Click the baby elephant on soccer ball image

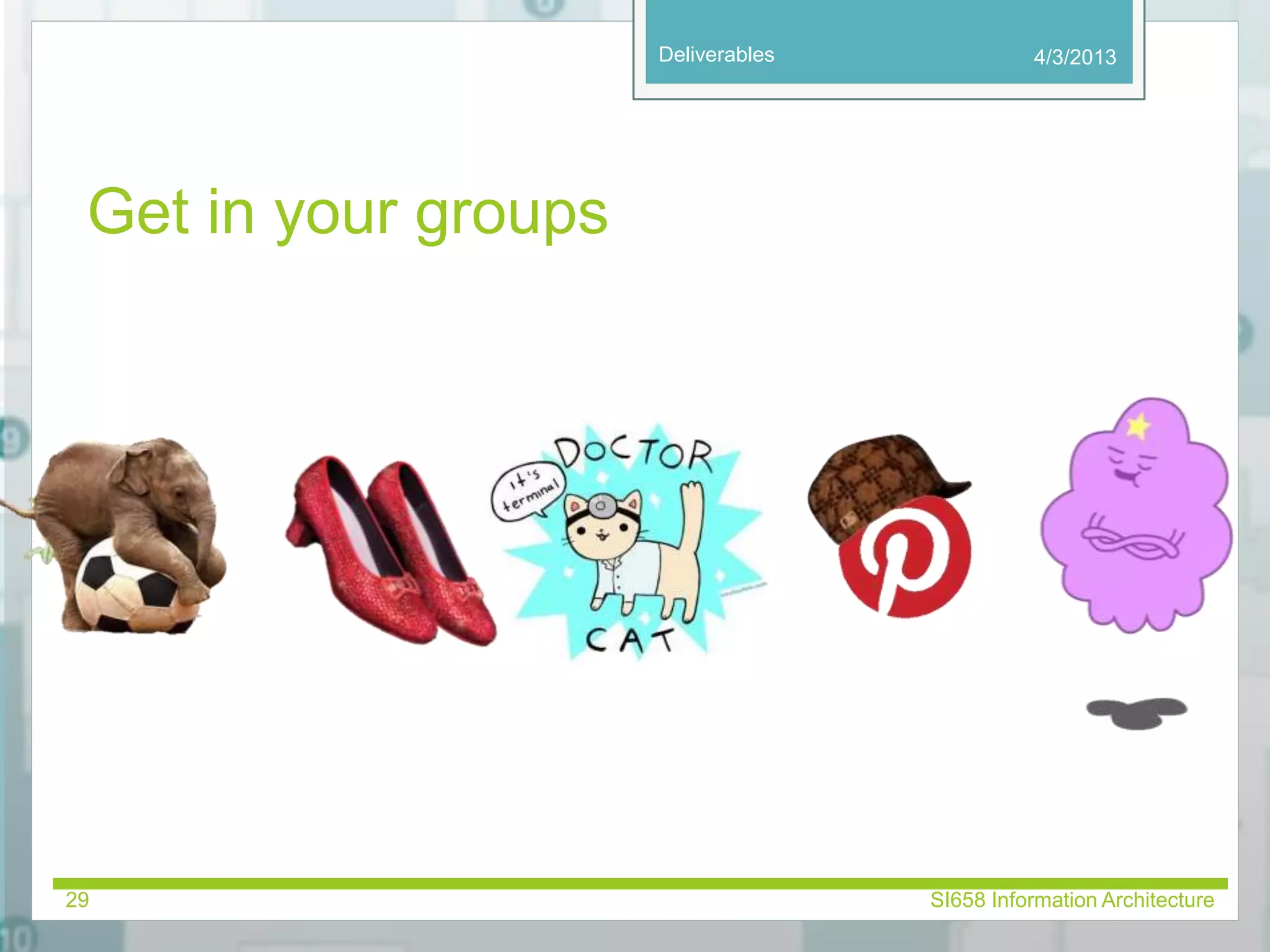(115, 535)
